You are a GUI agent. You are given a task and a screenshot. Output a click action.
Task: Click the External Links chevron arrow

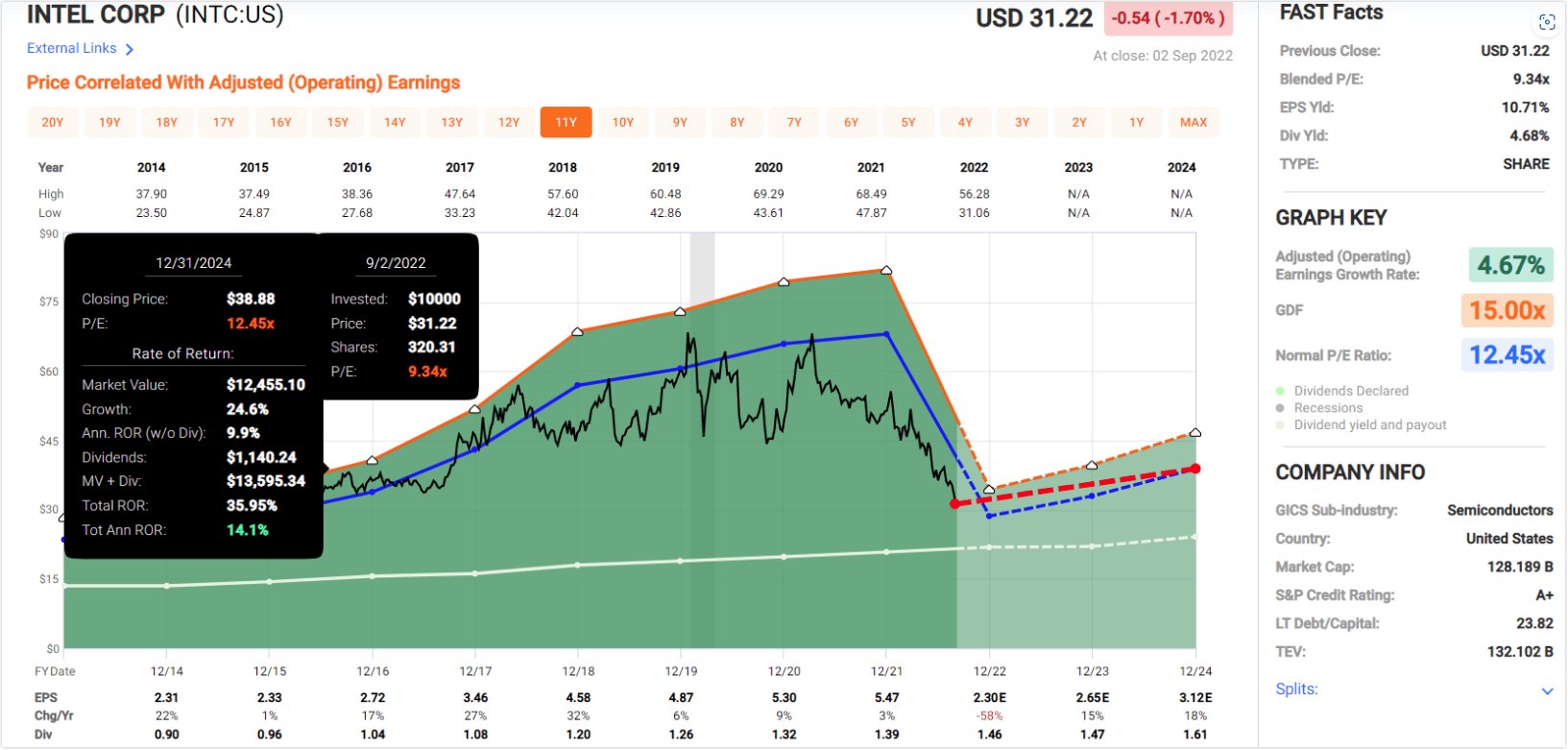(x=130, y=49)
